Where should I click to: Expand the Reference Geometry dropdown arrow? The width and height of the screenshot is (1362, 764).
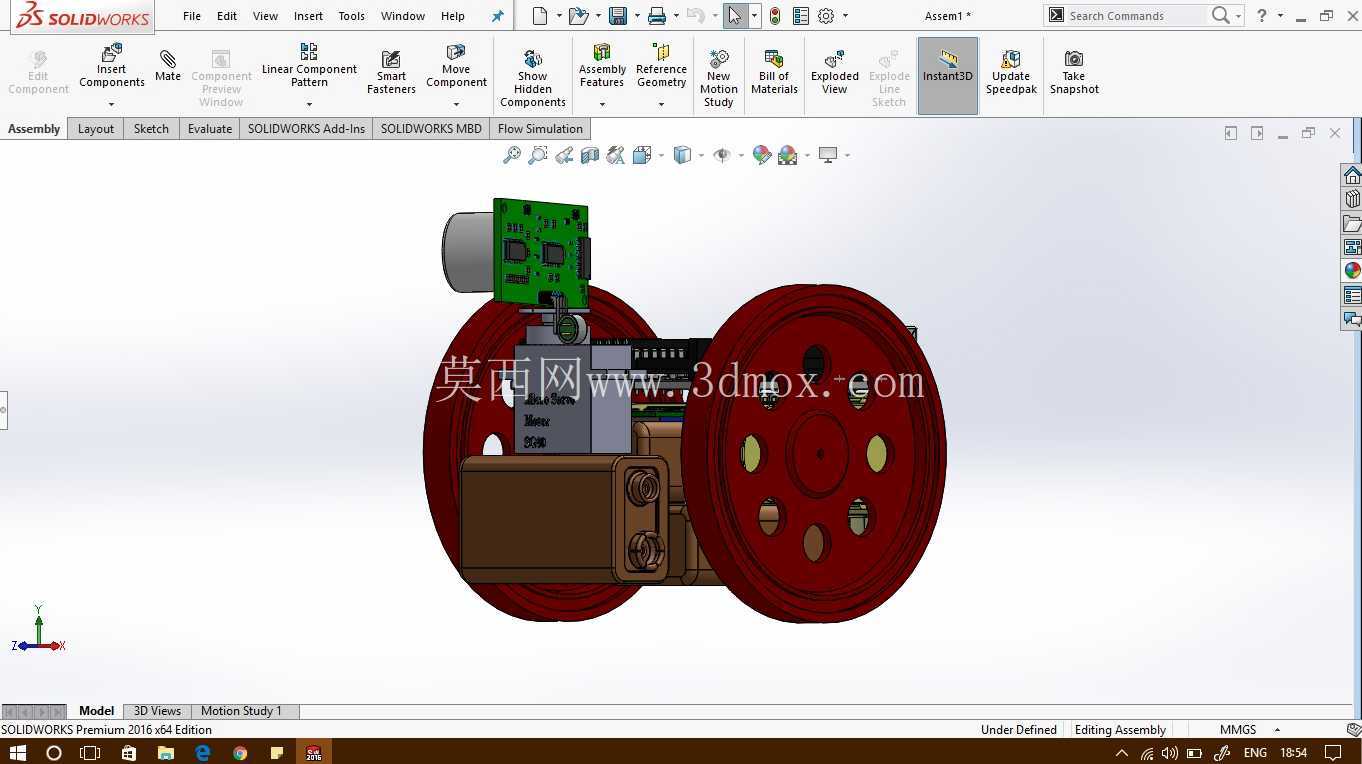click(x=661, y=104)
